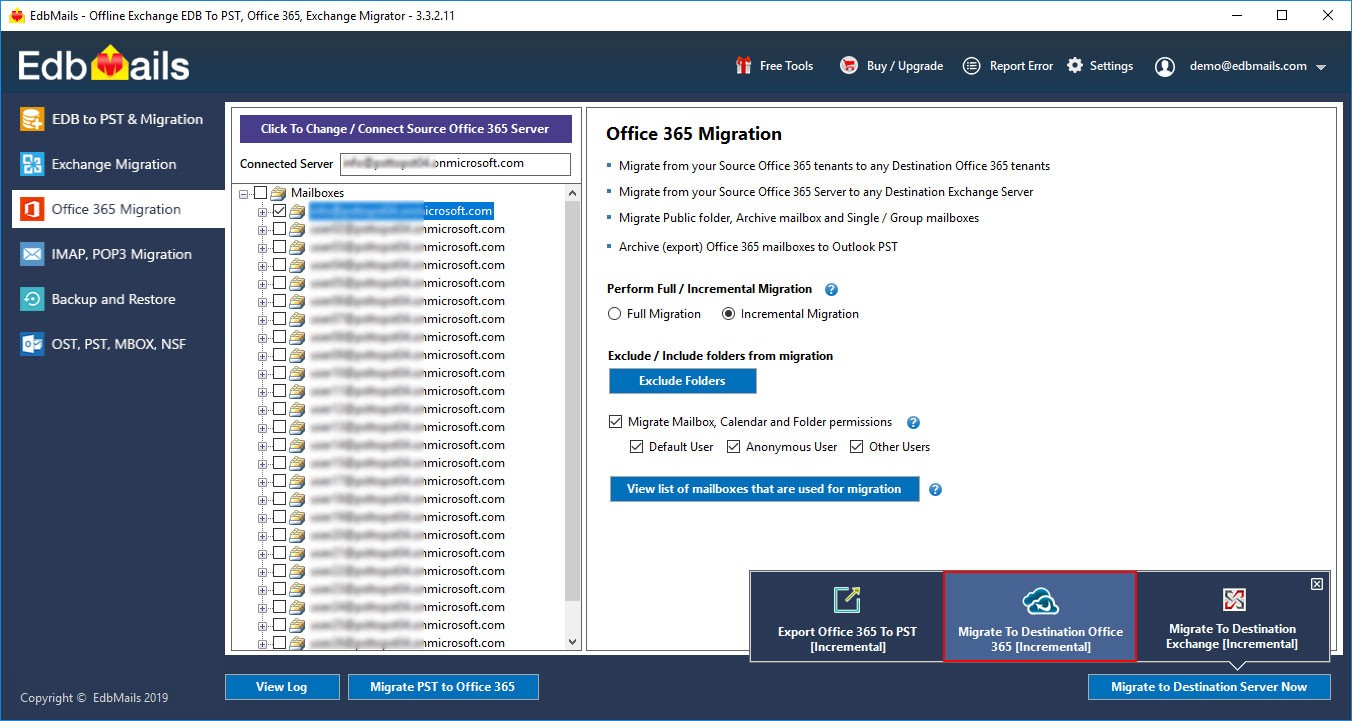Open the Report Error option
1352x721 pixels.
pyautogui.click(x=1008, y=66)
